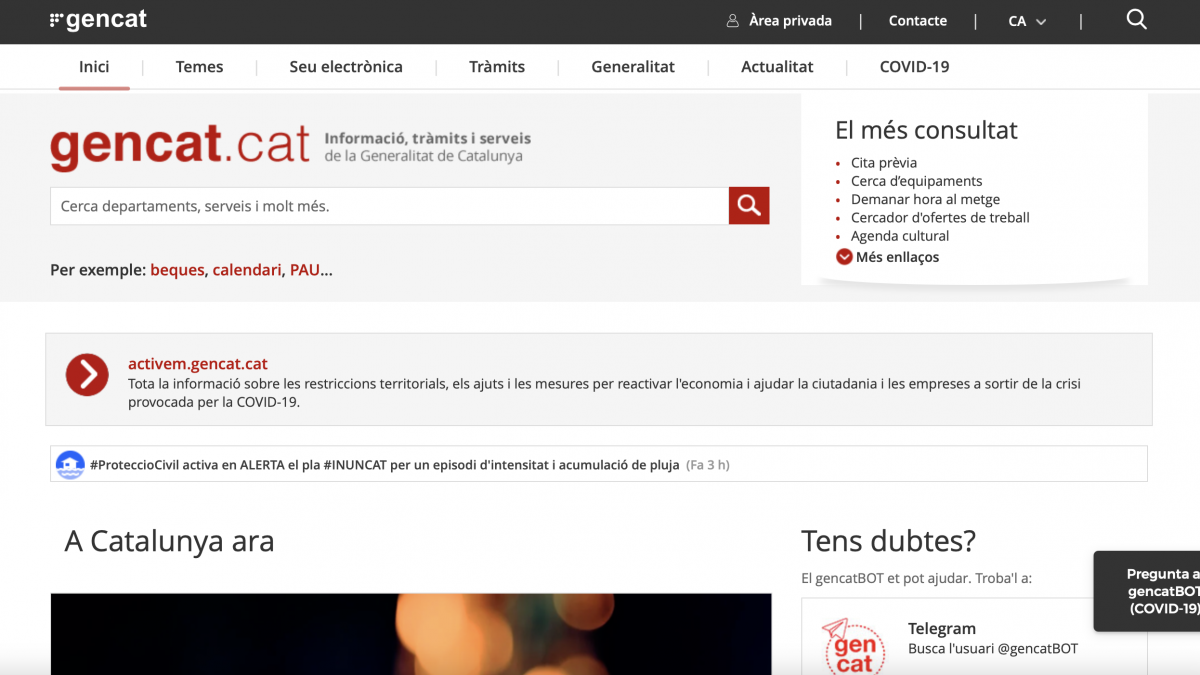Open Demanar hora al metge link

click(x=926, y=199)
